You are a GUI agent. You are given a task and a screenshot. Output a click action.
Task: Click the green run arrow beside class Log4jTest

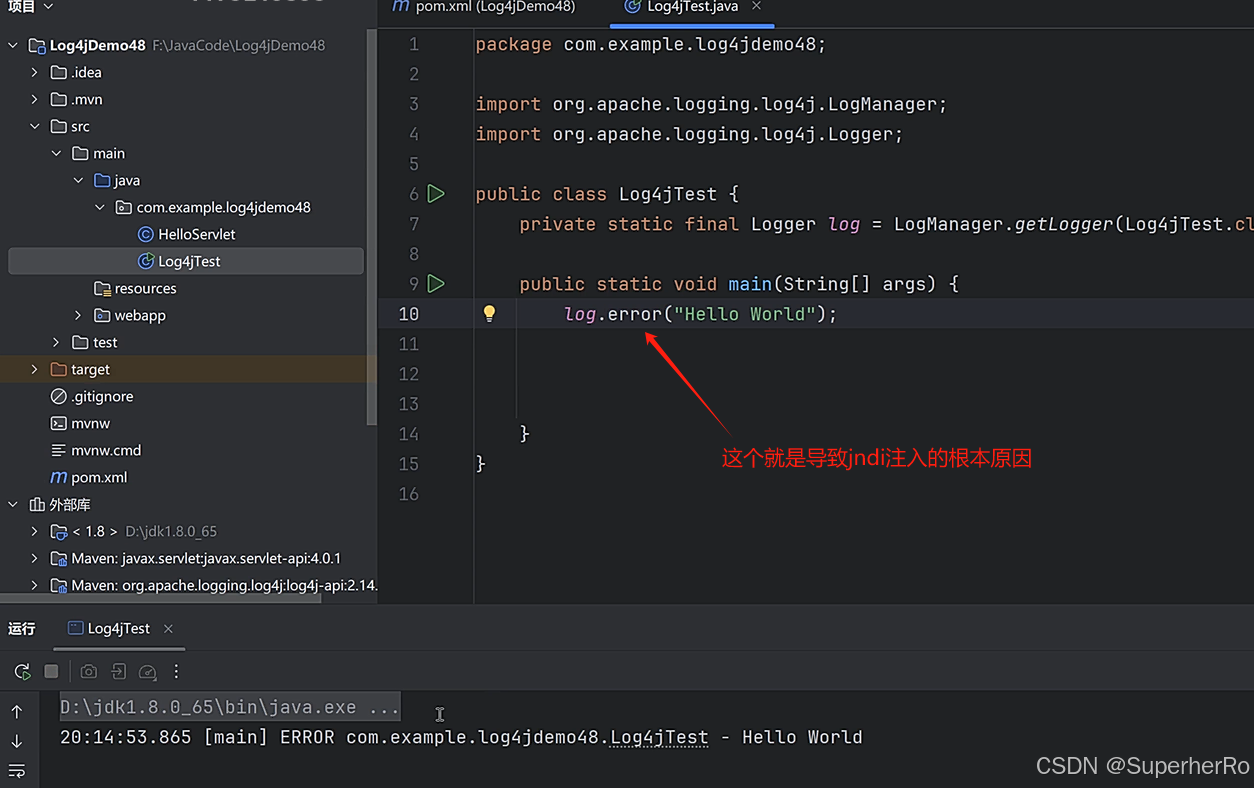(x=436, y=194)
